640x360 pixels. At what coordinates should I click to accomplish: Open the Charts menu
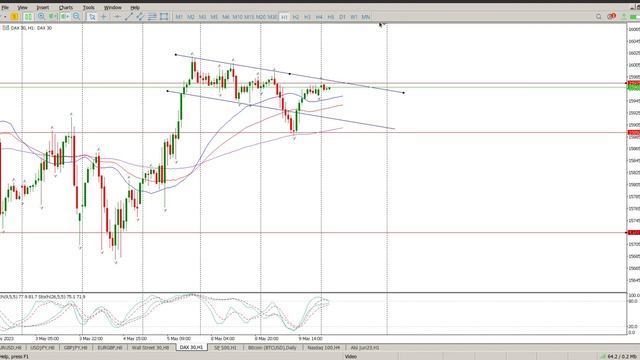click(x=66, y=7)
